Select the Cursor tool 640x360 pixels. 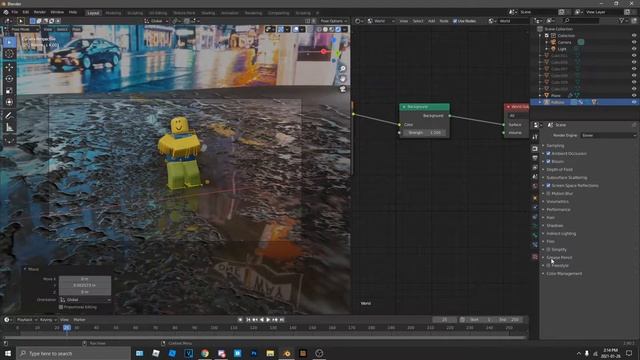pyautogui.click(x=9, y=54)
